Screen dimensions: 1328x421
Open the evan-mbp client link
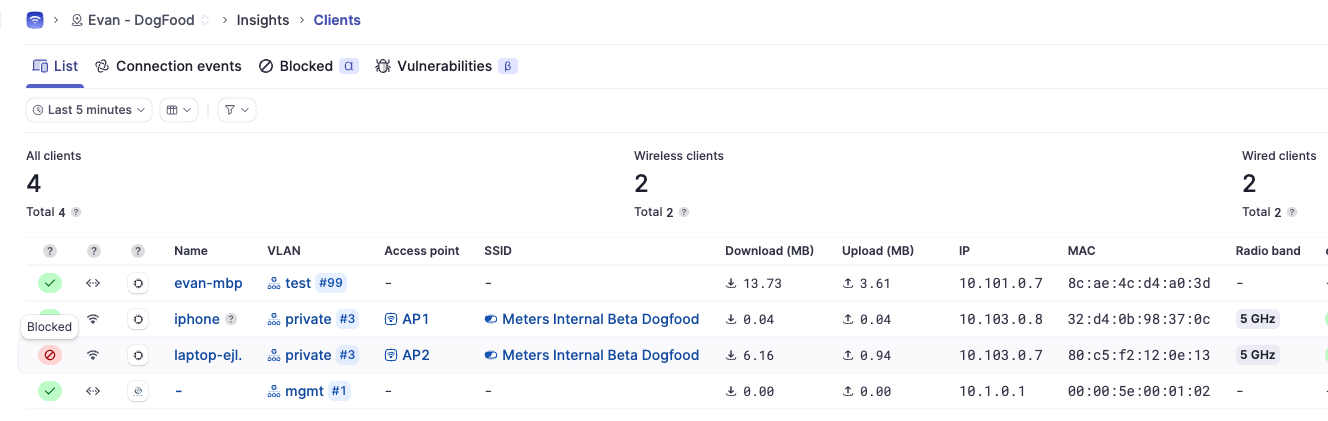(x=208, y=283)
